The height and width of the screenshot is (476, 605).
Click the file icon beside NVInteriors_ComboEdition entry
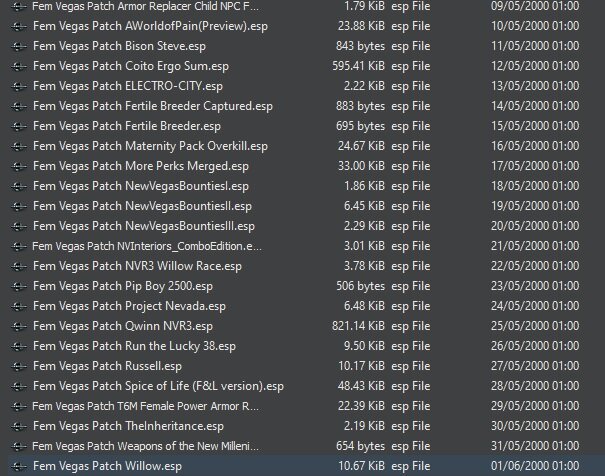[x=19, y=246]
